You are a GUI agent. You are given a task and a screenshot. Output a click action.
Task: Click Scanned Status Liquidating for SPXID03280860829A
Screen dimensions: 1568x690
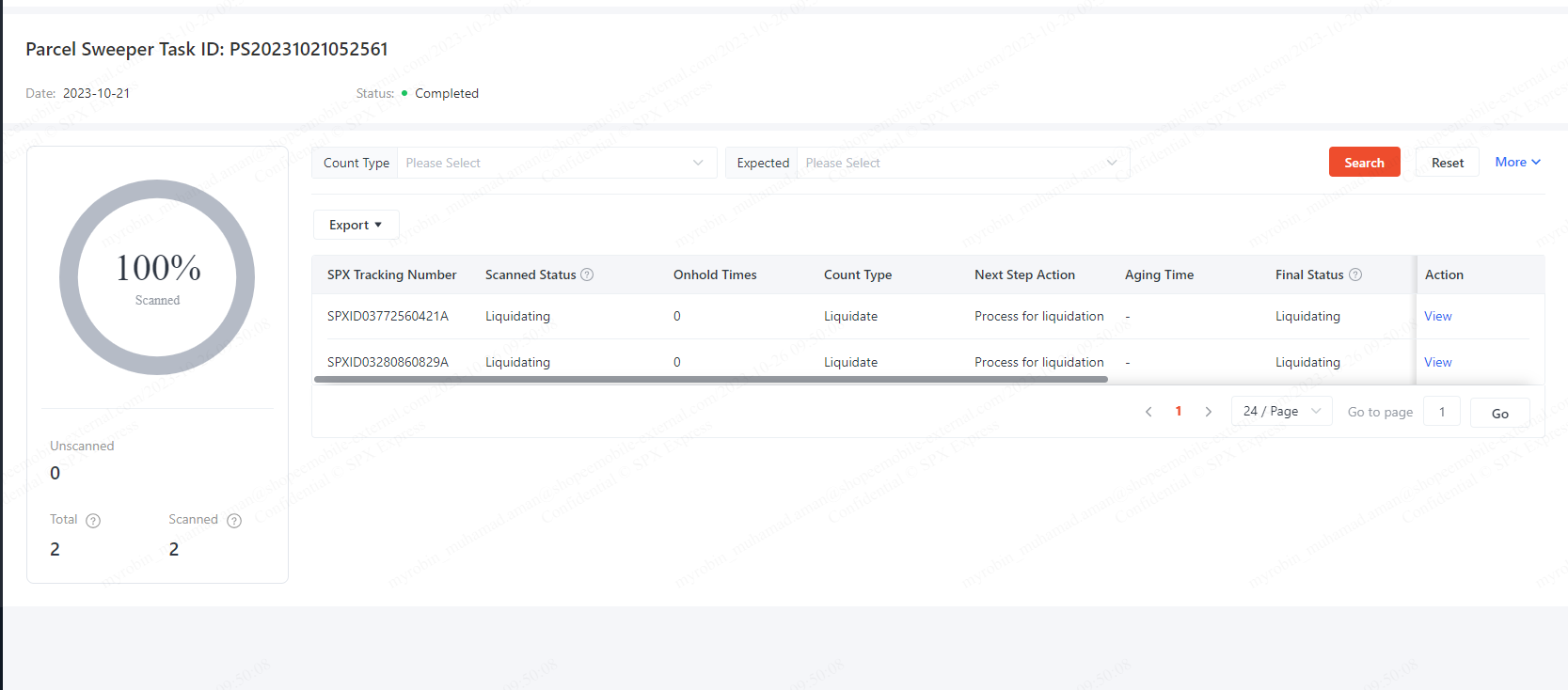pyautogui.click(x=517, y=362)
